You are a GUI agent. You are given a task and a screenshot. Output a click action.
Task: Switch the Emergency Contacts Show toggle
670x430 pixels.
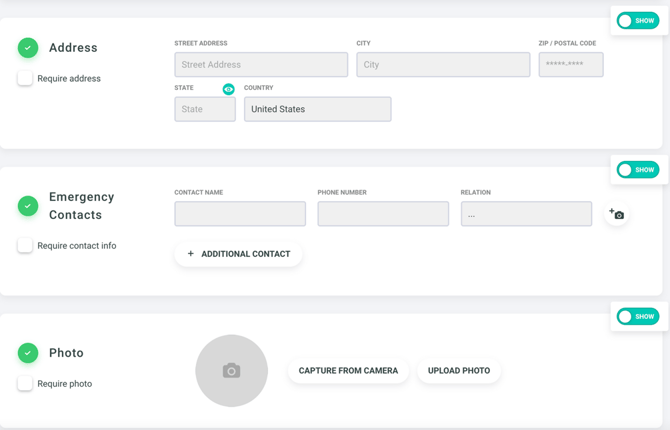pyautogui.click(x=637, y=170)
